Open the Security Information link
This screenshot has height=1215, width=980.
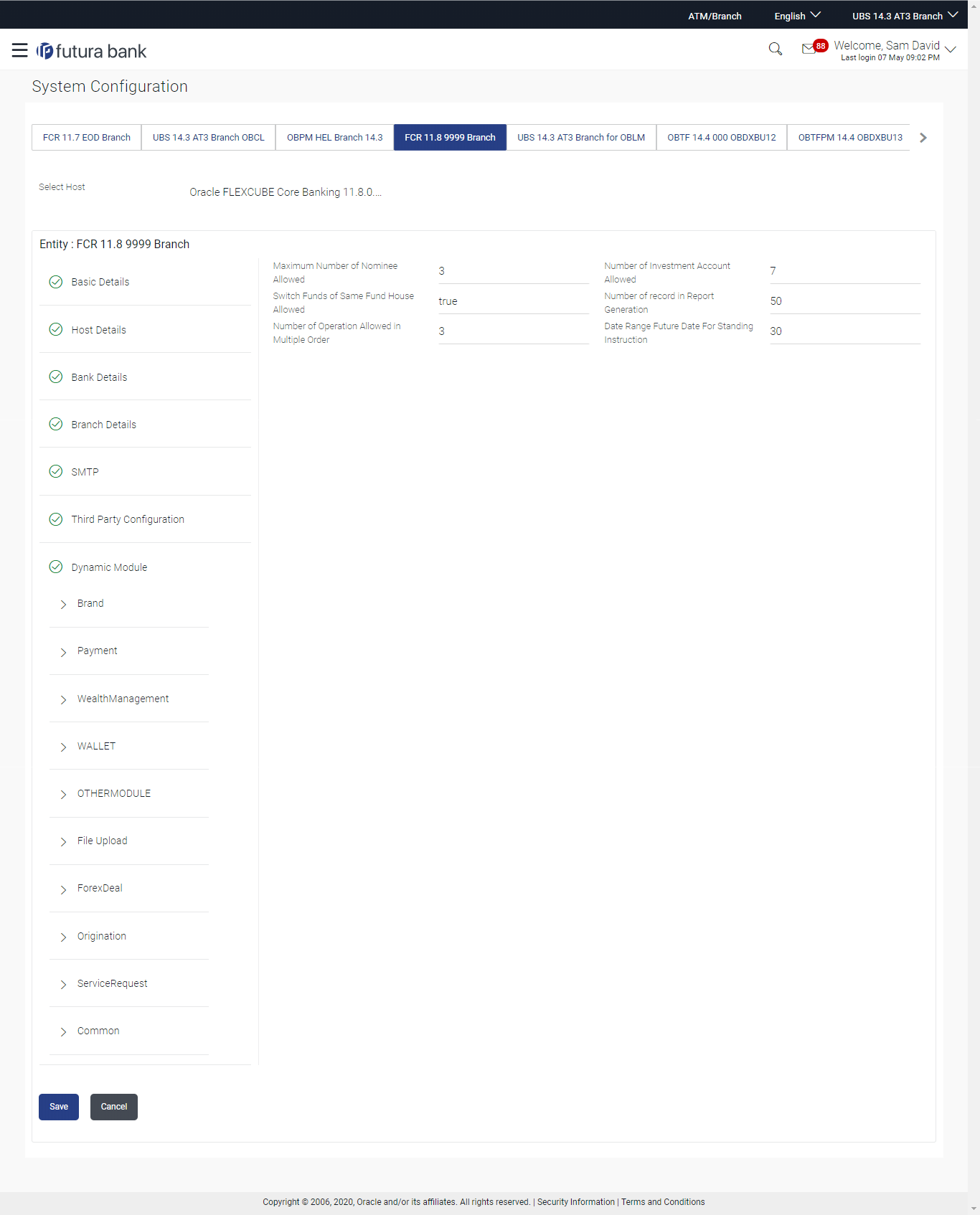click(x=576, y=1202)
